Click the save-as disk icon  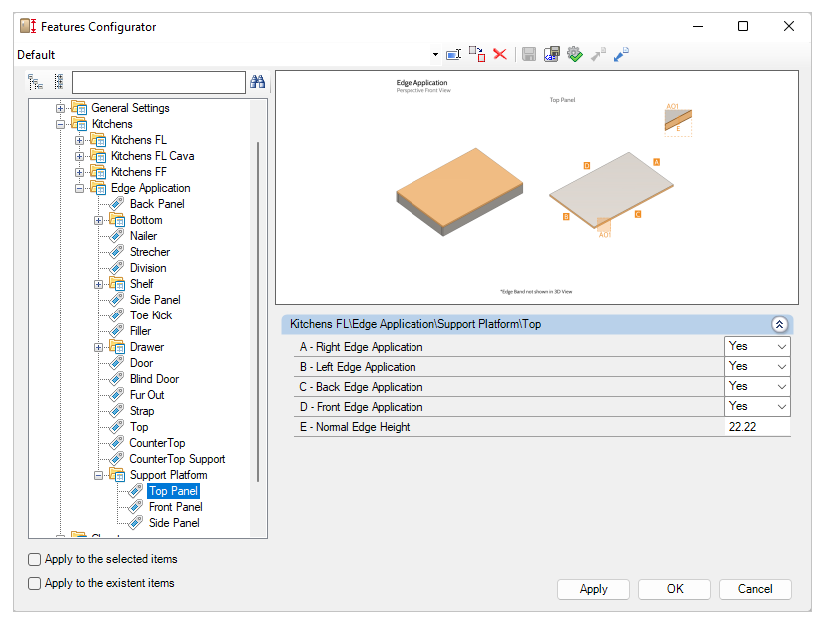pyautogui.click(x=551, y=54)
